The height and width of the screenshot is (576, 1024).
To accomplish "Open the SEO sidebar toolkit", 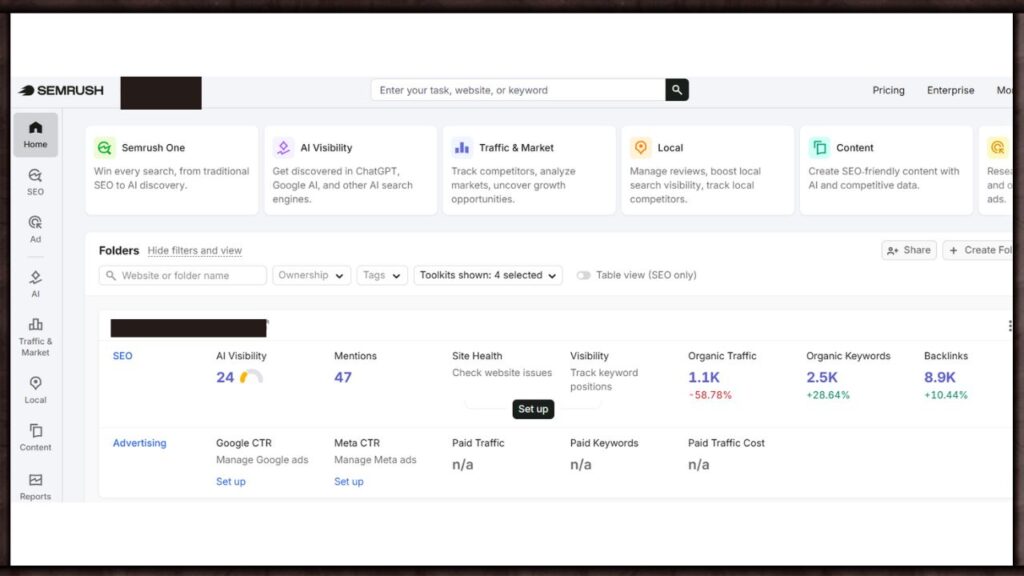I will coord(35,182).
